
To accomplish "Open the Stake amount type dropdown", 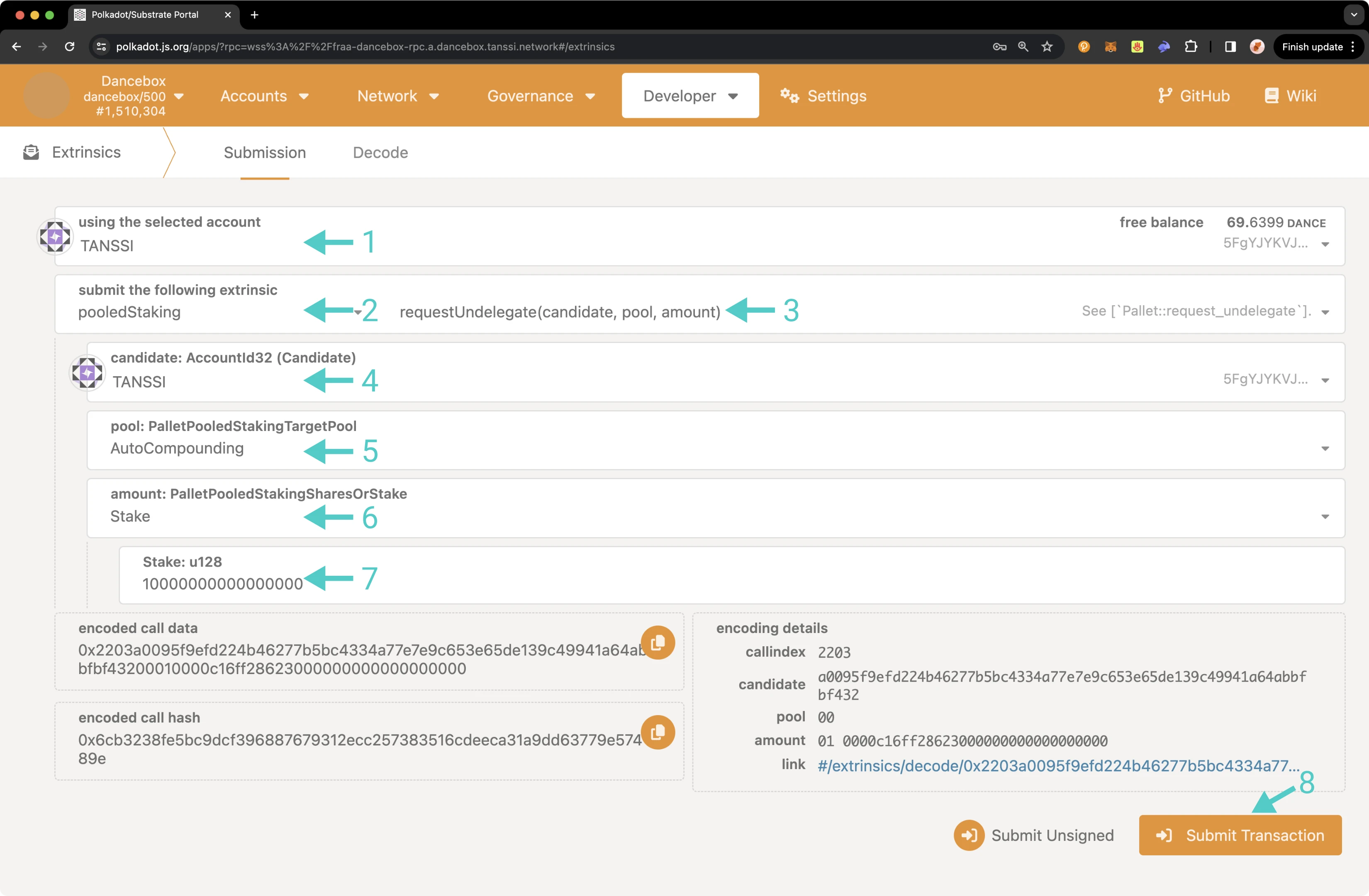I will point(1325,516).
